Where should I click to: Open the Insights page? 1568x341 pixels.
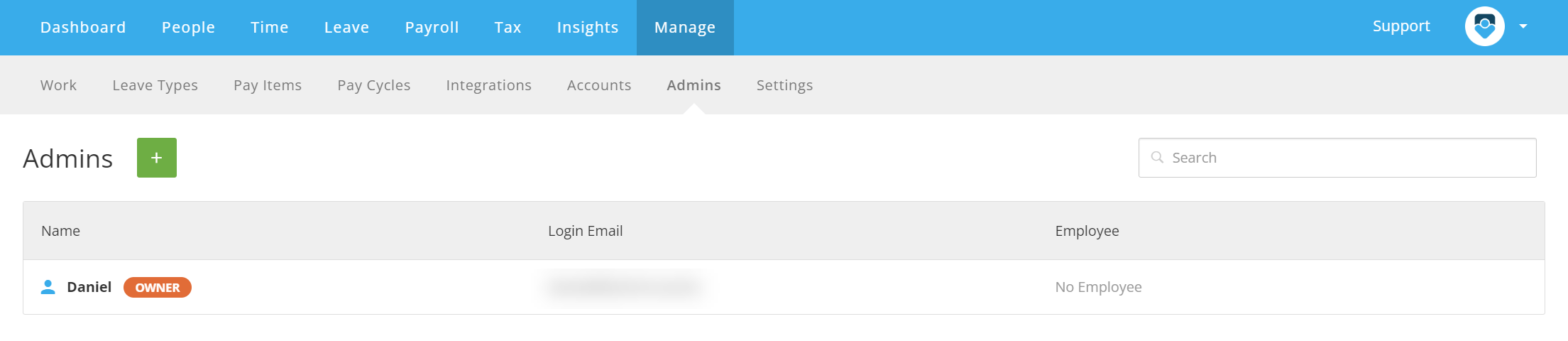tap(588, 27)
